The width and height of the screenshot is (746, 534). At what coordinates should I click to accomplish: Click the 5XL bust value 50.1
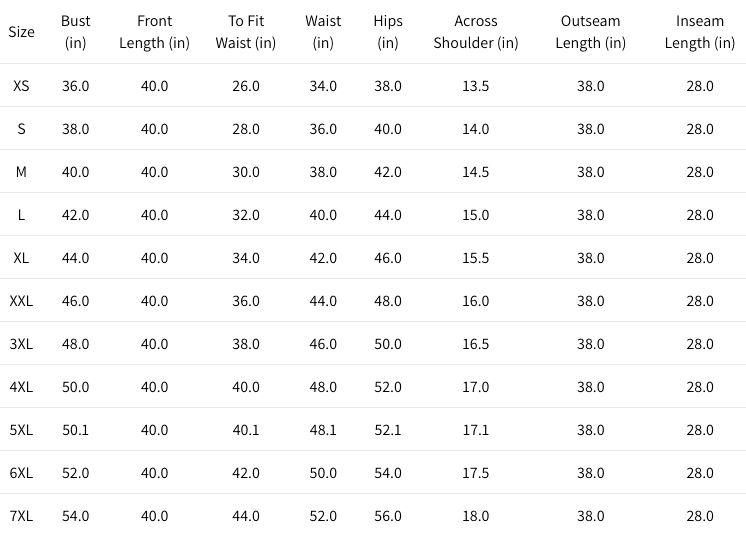tap(76, 430)
